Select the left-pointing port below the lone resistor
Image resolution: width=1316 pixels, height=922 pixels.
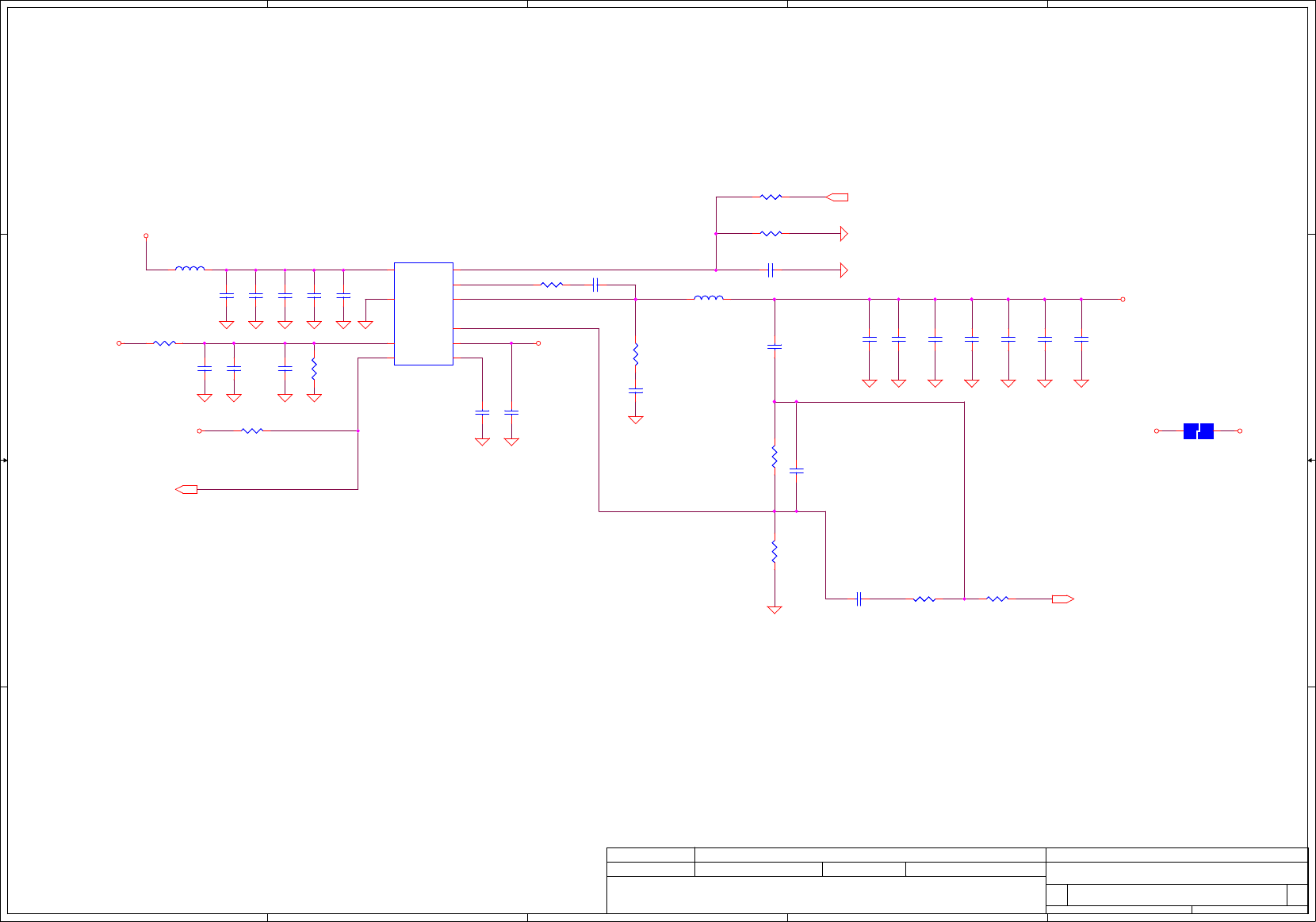coord(186,490)
